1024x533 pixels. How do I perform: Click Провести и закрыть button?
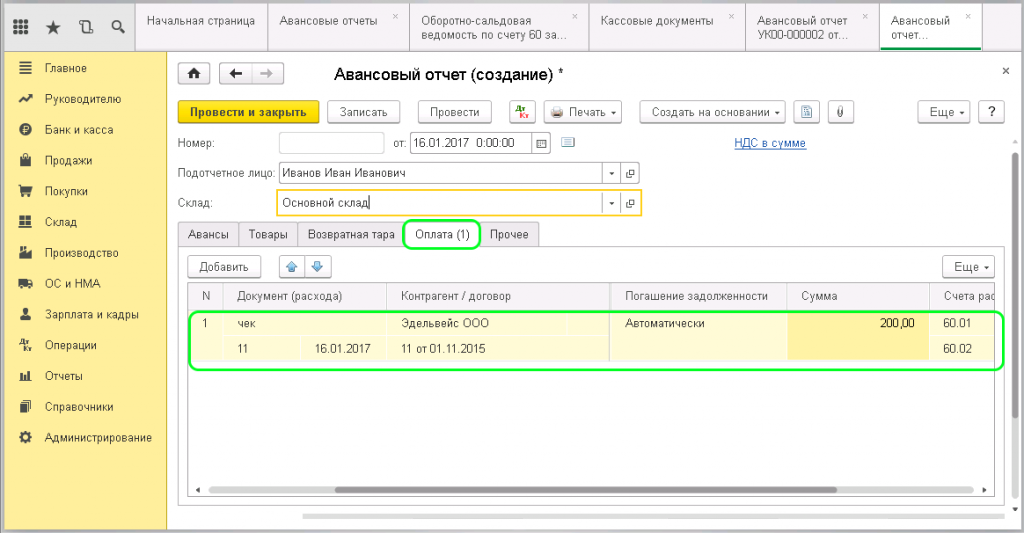pos(248,112)
